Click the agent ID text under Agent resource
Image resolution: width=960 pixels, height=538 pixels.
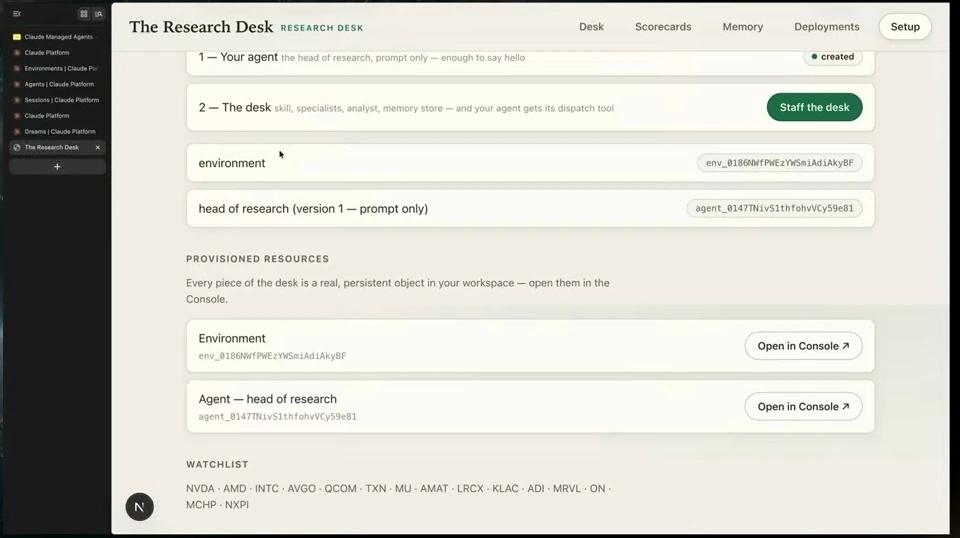(277, 416)
